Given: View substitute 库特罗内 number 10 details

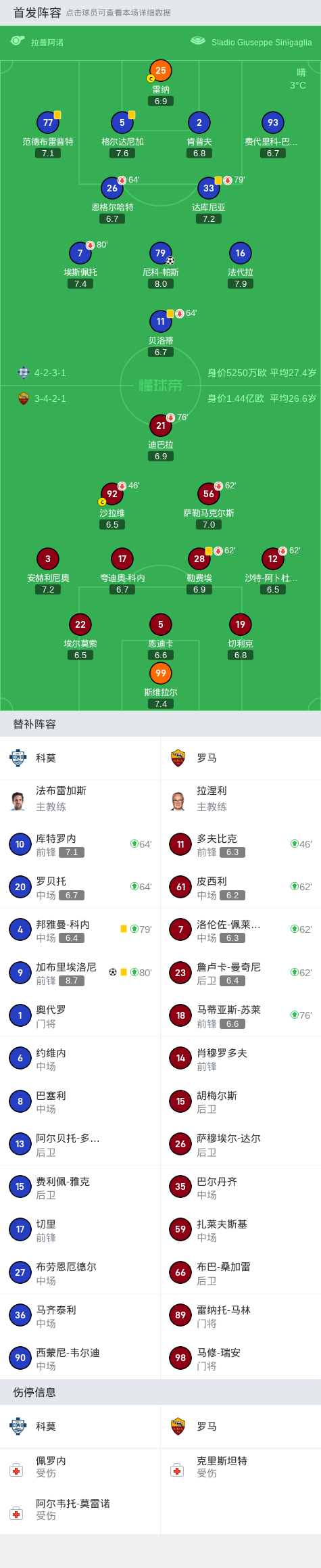Looking at the screenshot, I should click(x=80, y=844).
